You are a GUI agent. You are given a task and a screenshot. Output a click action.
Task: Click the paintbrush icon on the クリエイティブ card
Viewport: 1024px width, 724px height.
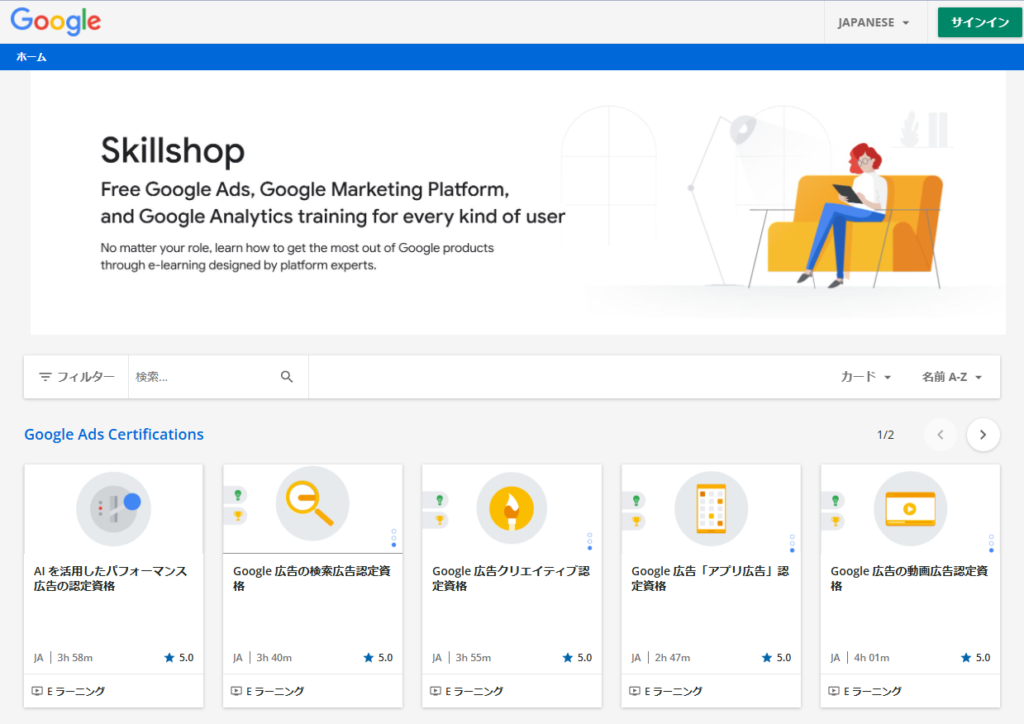click(x=512, y=509)
